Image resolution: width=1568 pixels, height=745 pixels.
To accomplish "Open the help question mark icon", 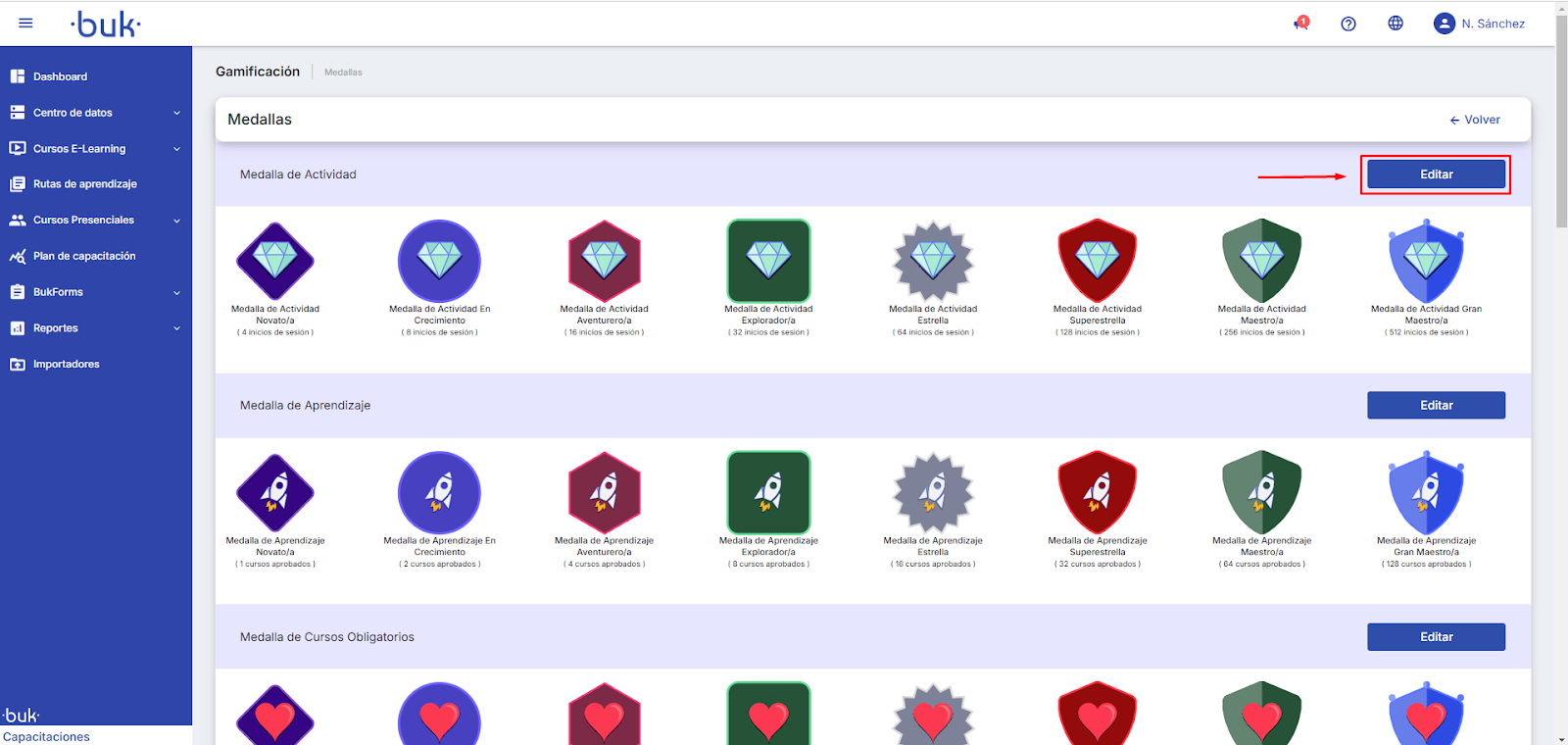I will point(1348,24).
